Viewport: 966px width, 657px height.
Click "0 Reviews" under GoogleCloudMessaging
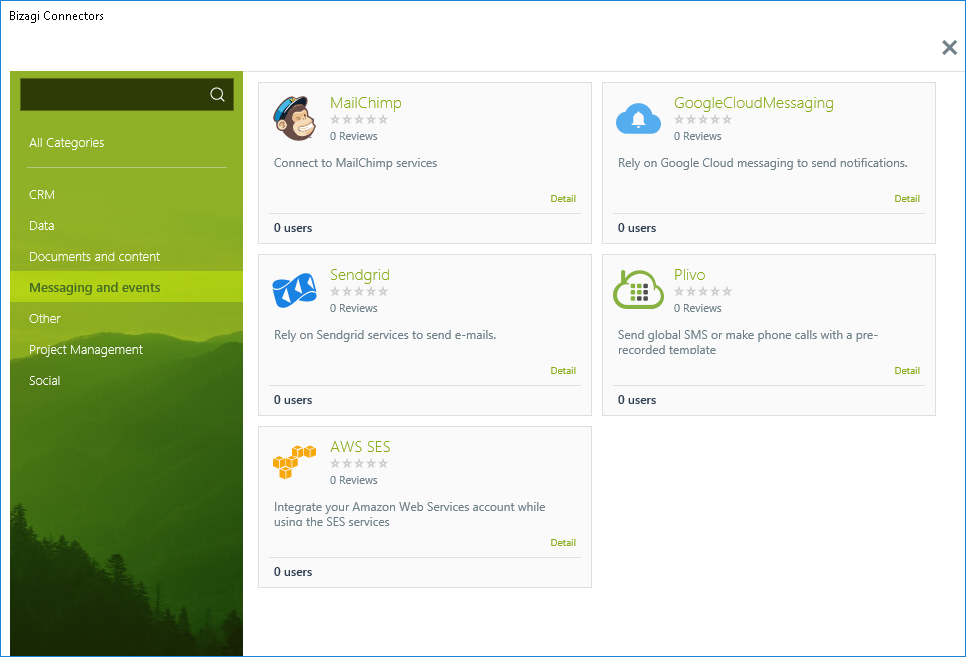pyautogui.click(x=697, y=136)
